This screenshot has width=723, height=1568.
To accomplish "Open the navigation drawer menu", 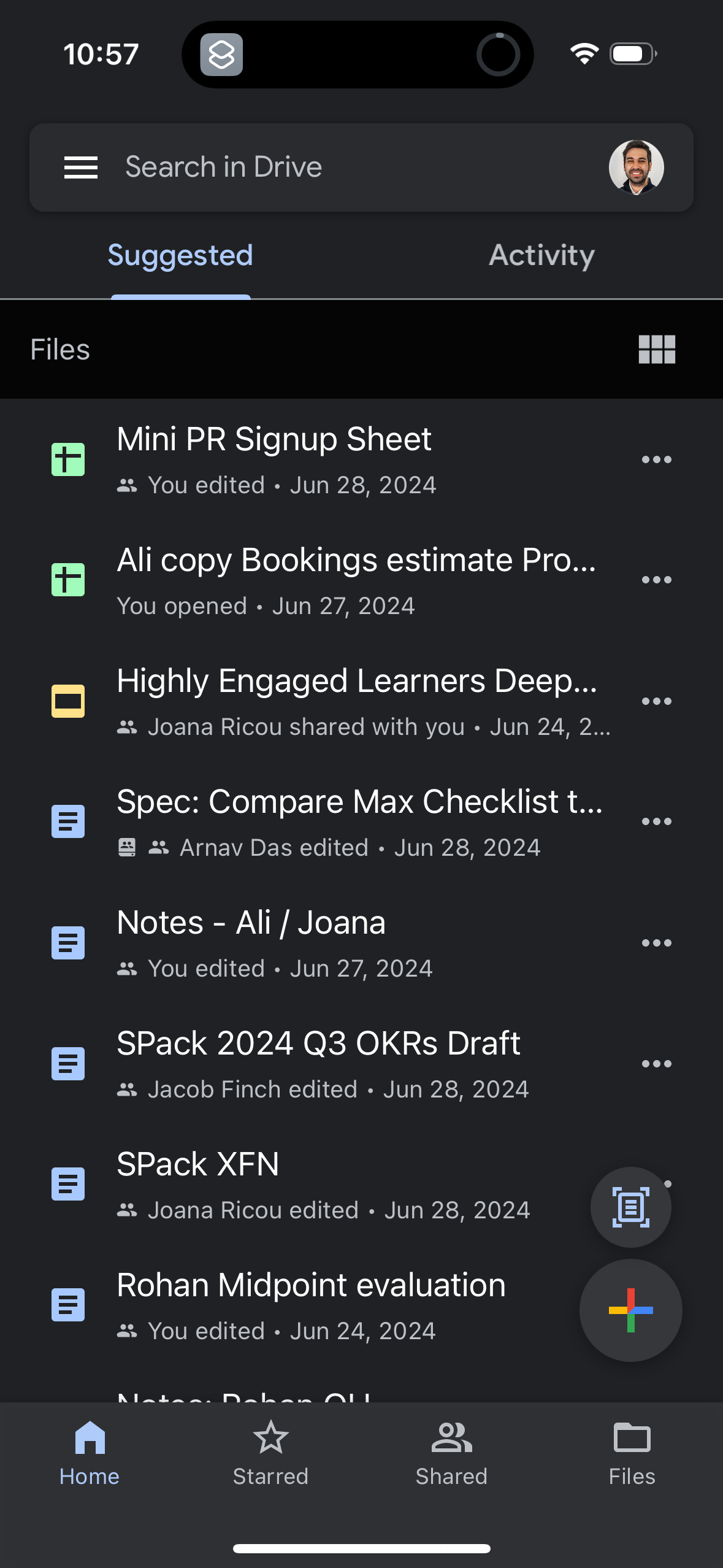I will (80, 167).
